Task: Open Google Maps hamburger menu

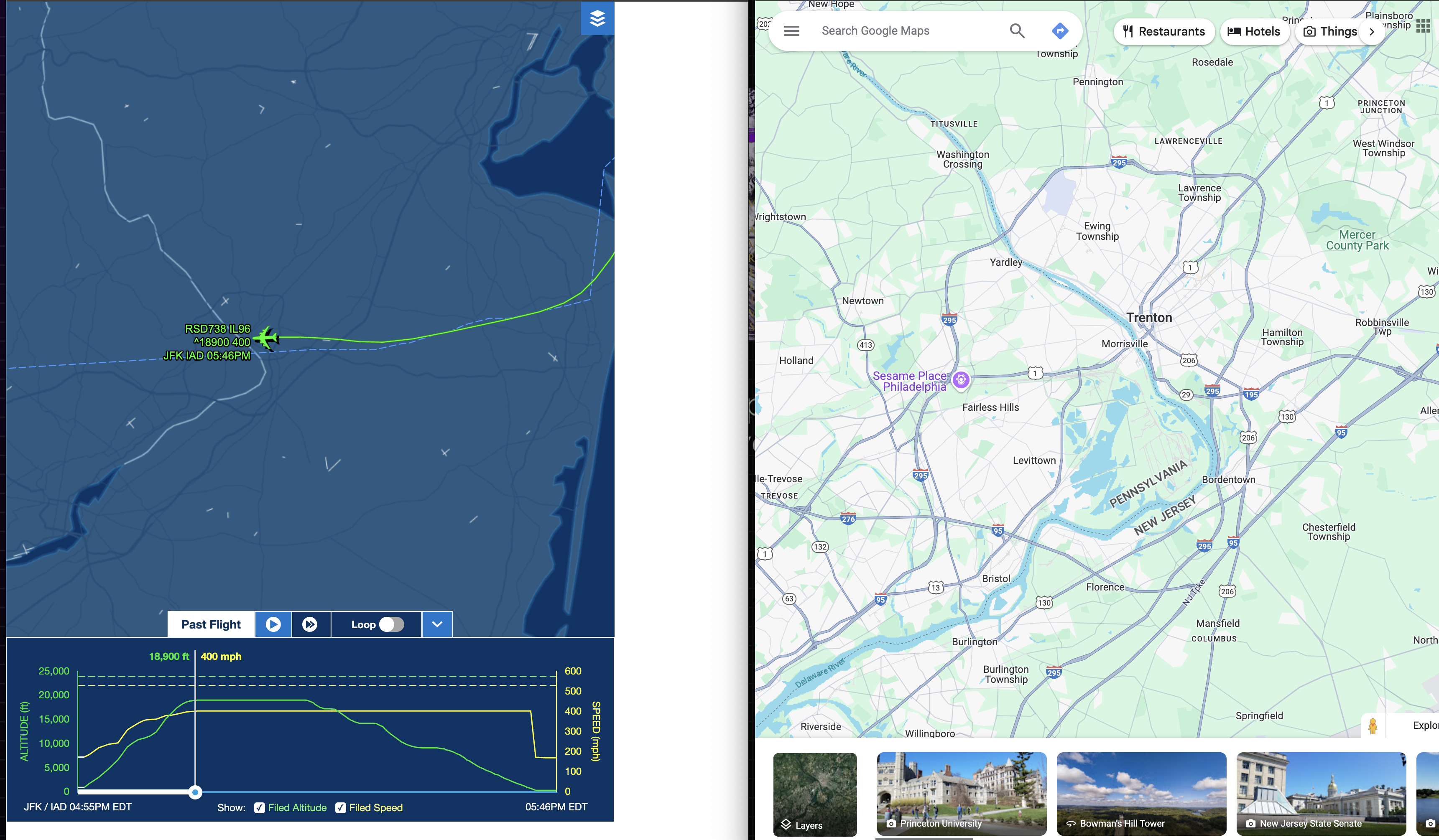Action: click(791, 31)
